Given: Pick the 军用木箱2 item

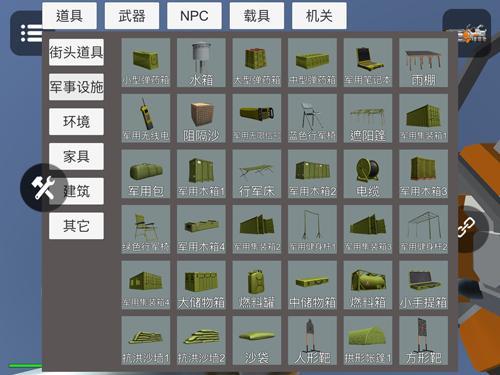Looking at the screenshot, I should 312,174.
